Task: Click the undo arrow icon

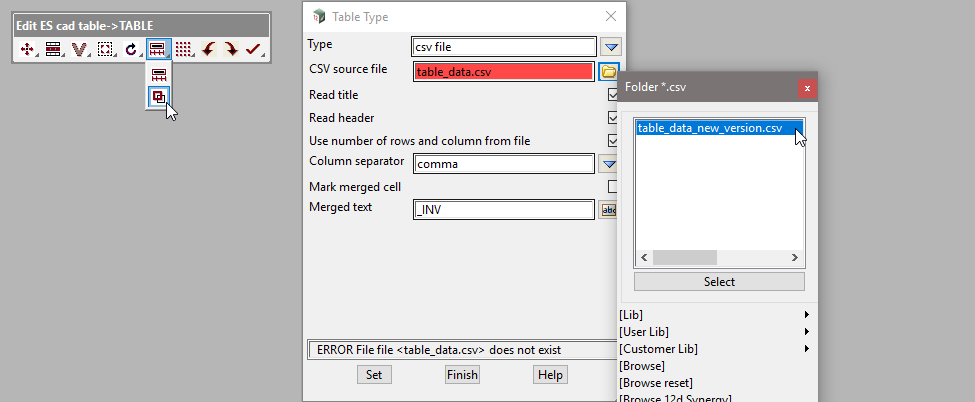Action: 208,49
